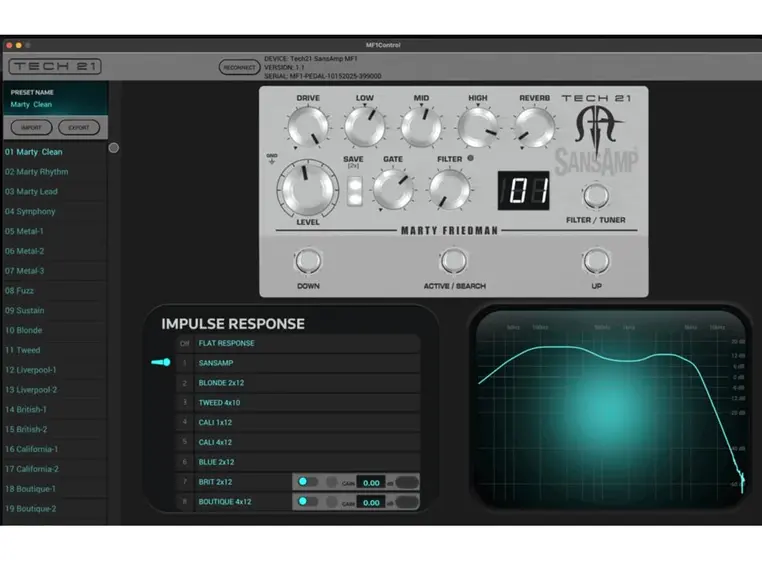
Task: Click the MID knob
Action: (421, 127)
